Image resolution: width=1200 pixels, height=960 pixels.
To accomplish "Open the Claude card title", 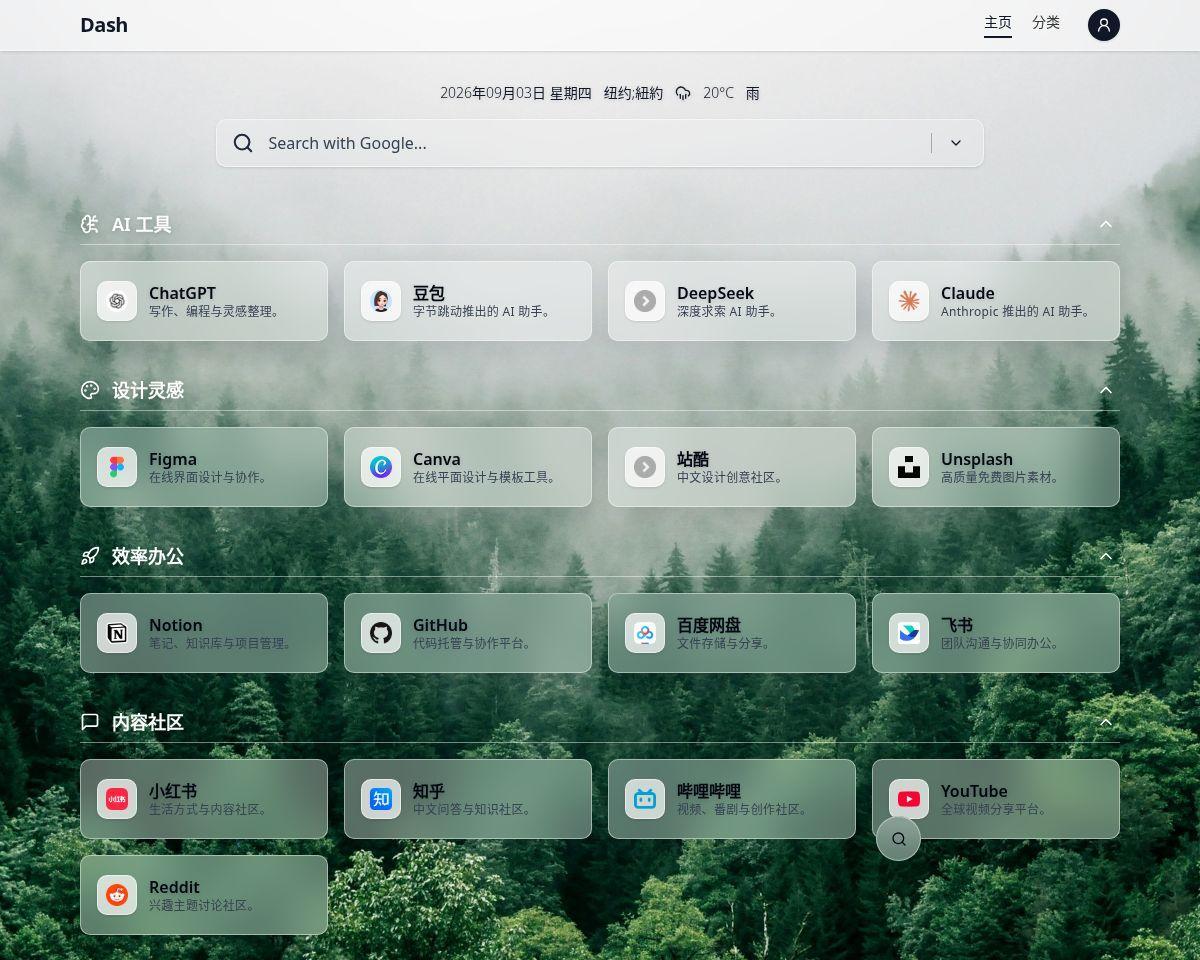I will pyautogui.click(x=967, y=293).
